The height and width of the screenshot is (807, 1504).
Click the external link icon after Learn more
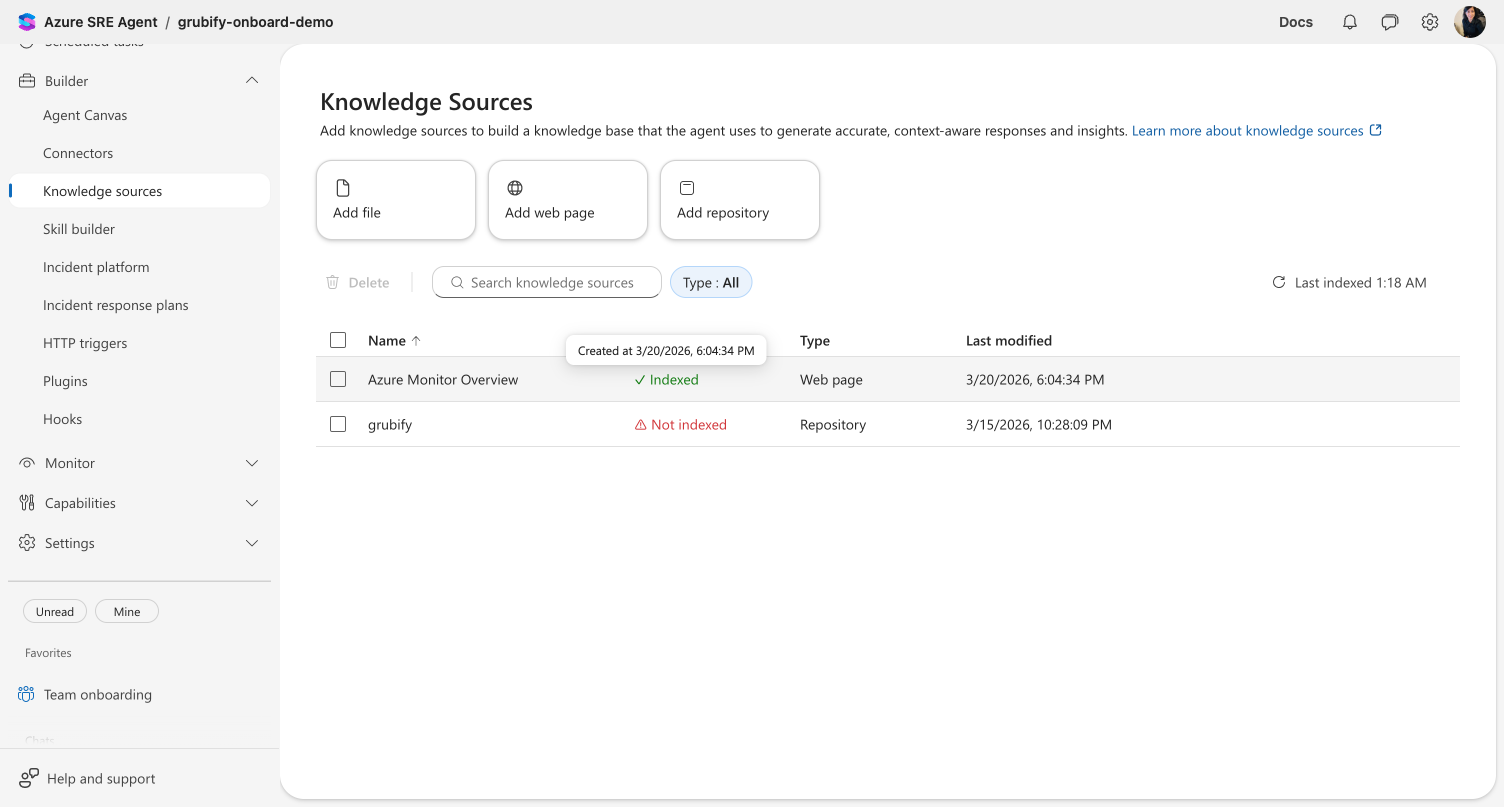1376,130
